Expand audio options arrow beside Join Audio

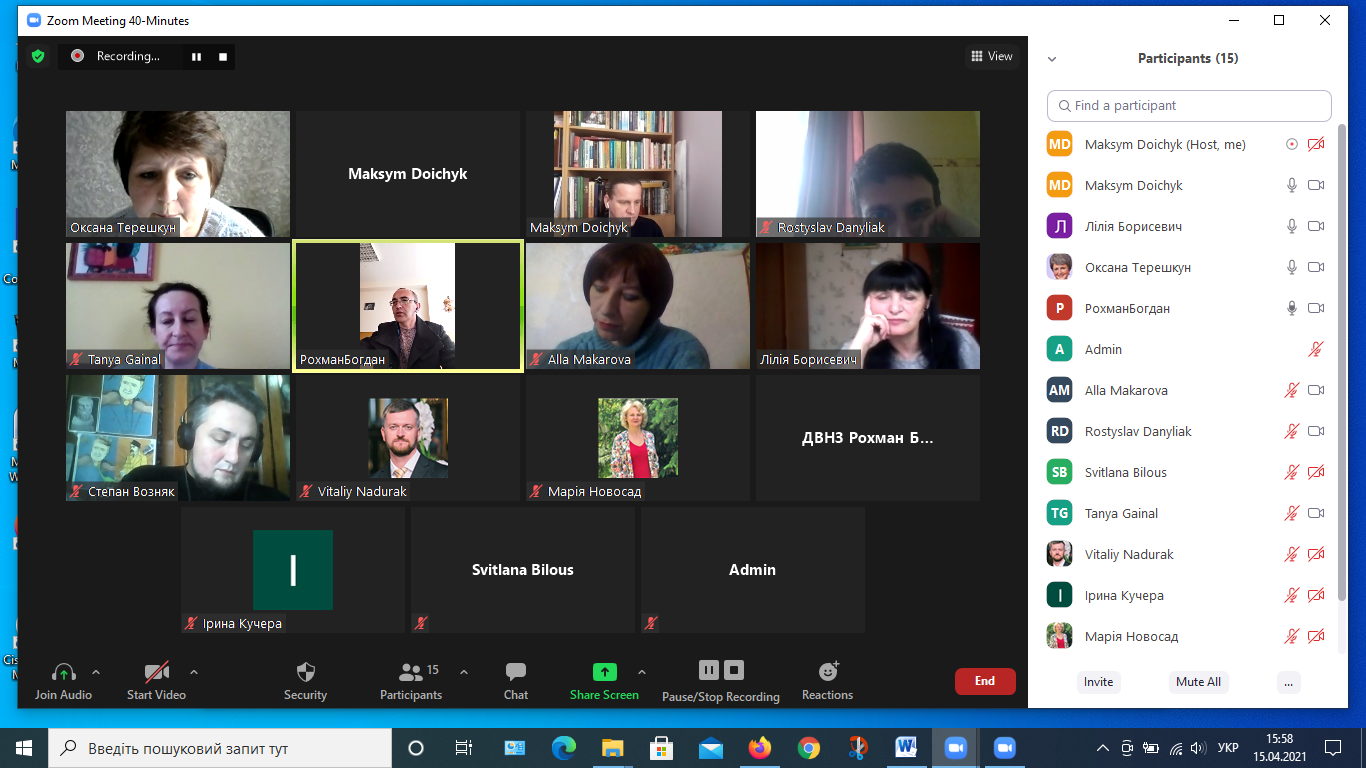96,672
